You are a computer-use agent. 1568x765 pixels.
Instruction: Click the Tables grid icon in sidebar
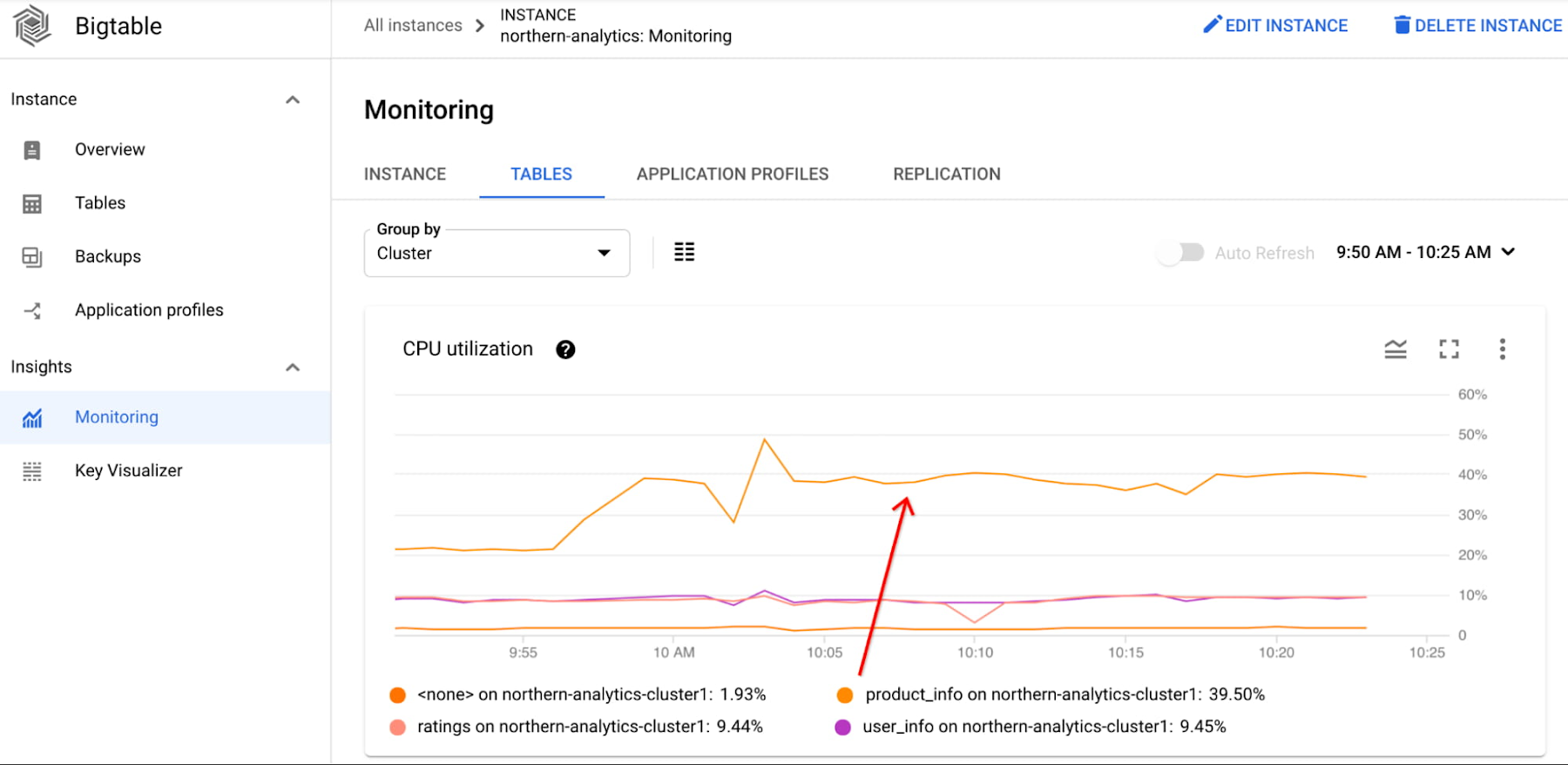pos(32,204)
